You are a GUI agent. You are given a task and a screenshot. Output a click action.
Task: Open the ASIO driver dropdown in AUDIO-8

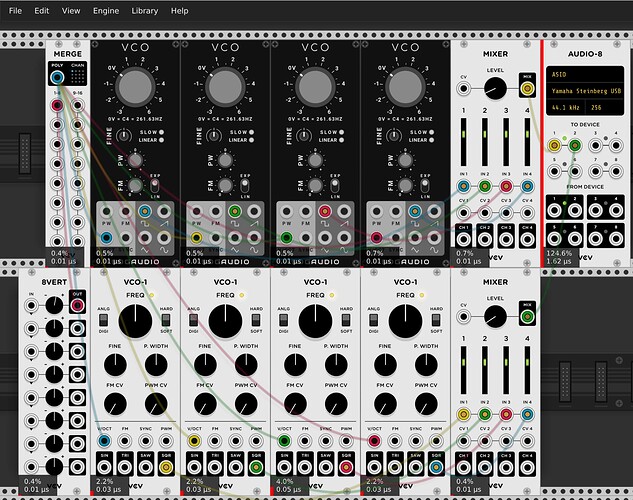(x=585, y=75)
